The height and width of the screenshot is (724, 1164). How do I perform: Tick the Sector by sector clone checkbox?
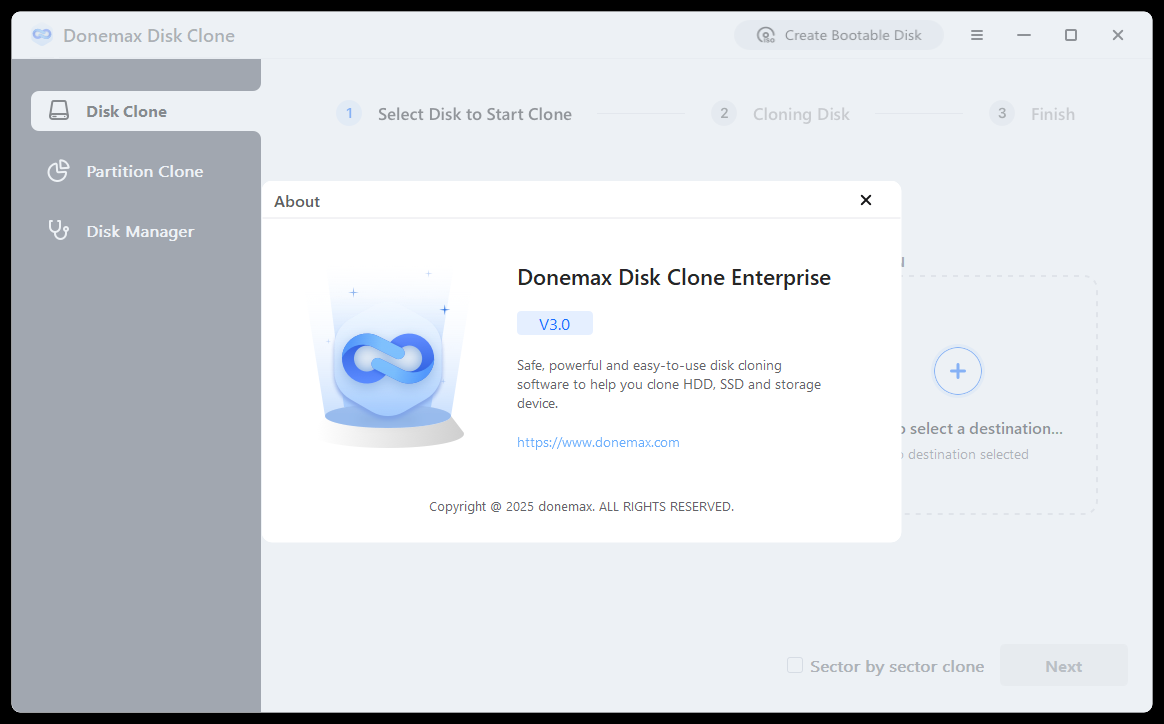click(x=795, y=665)
